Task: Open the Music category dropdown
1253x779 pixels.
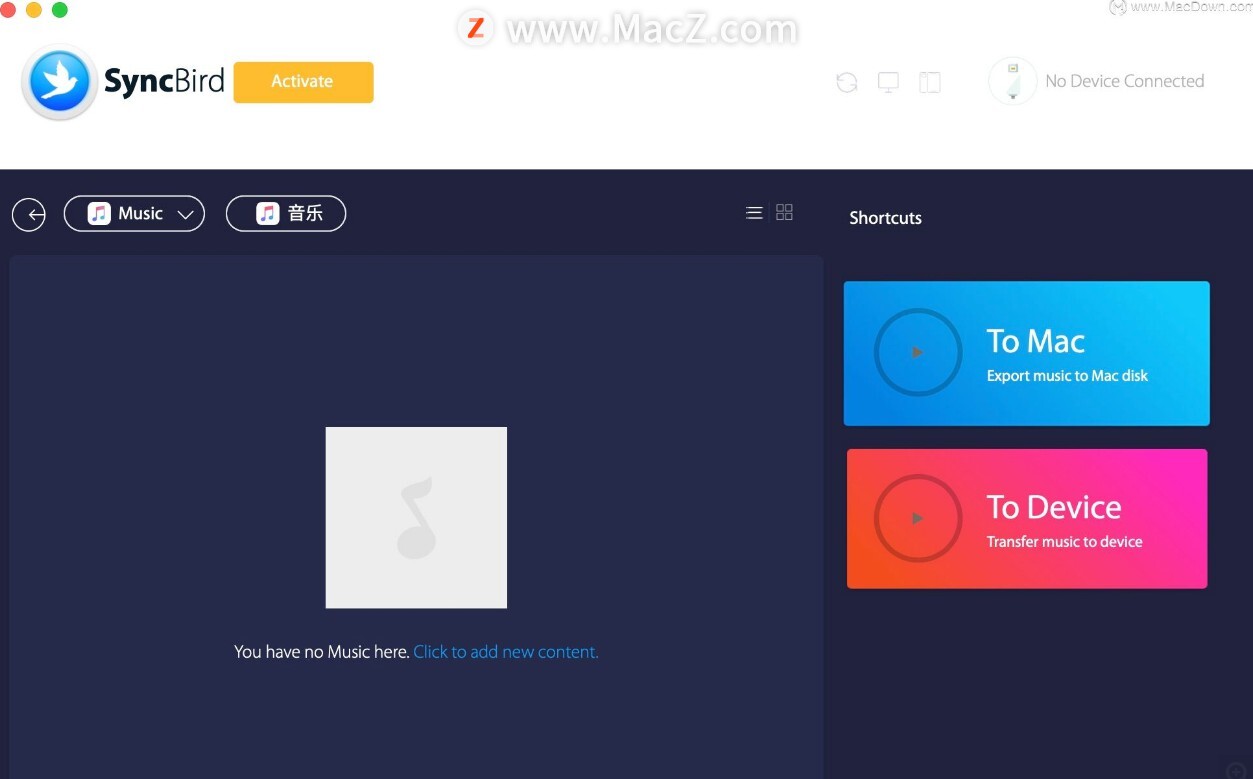Action: [134, 213]
